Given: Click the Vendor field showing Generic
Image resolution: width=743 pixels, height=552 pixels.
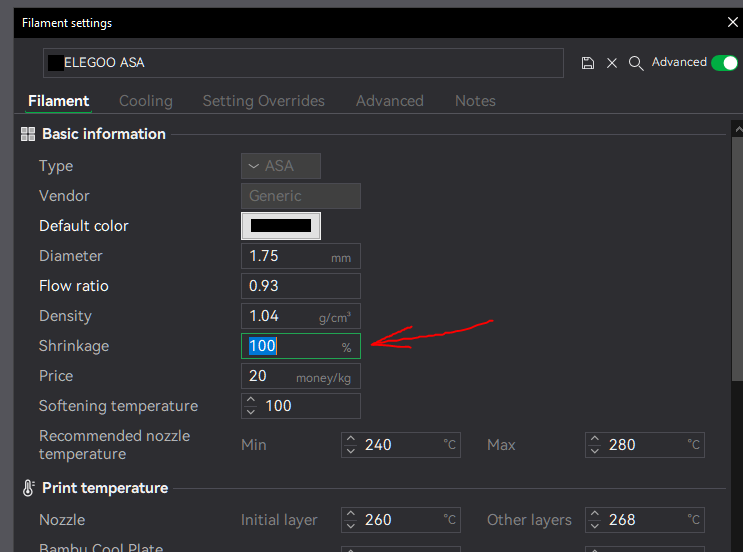Looking at the screenshot, I should pyautogui.click(x=300, y=196).
